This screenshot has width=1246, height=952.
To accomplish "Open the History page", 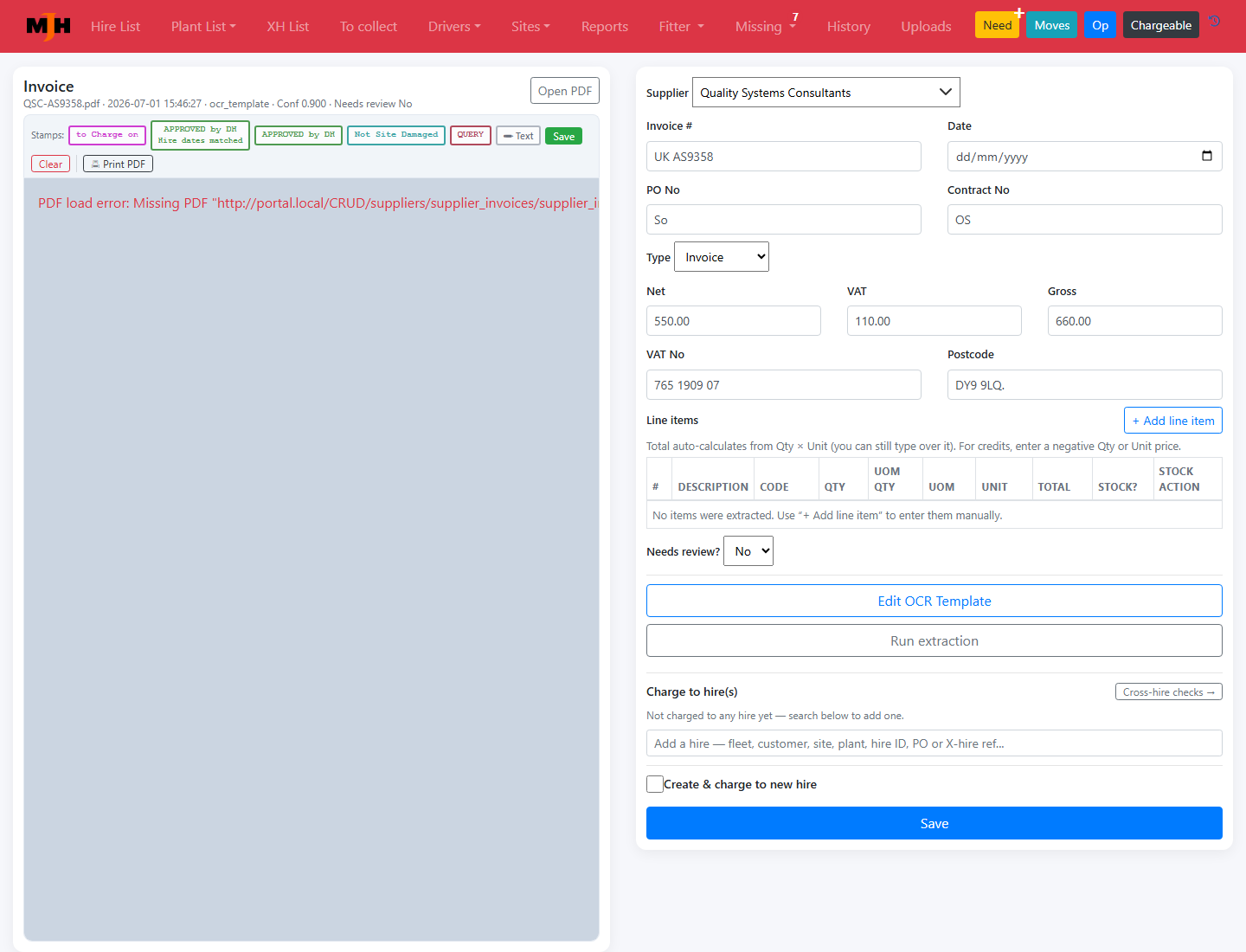I will coord(849,26).
